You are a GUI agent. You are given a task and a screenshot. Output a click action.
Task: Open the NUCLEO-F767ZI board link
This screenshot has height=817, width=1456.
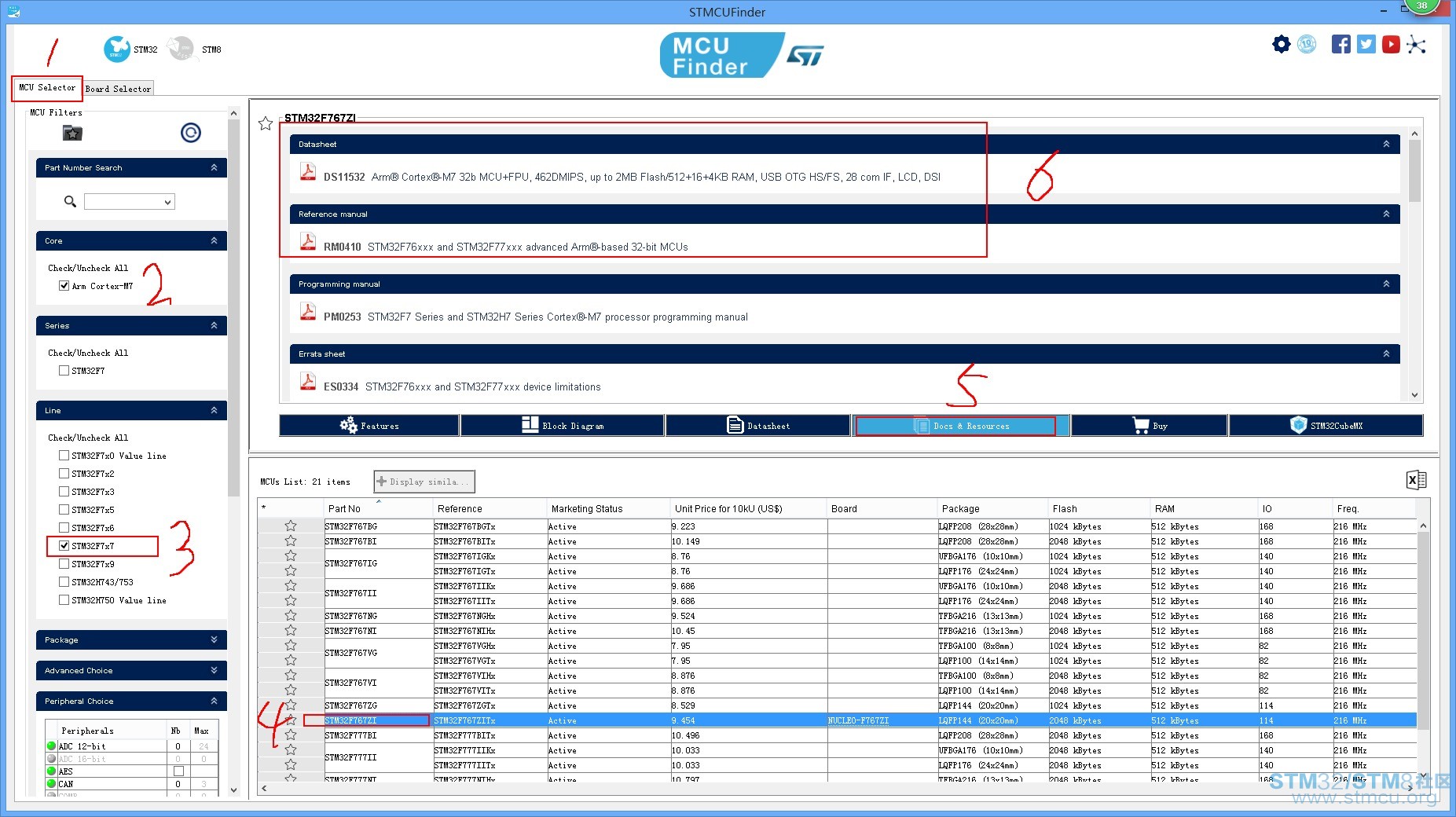coord(858,720)
